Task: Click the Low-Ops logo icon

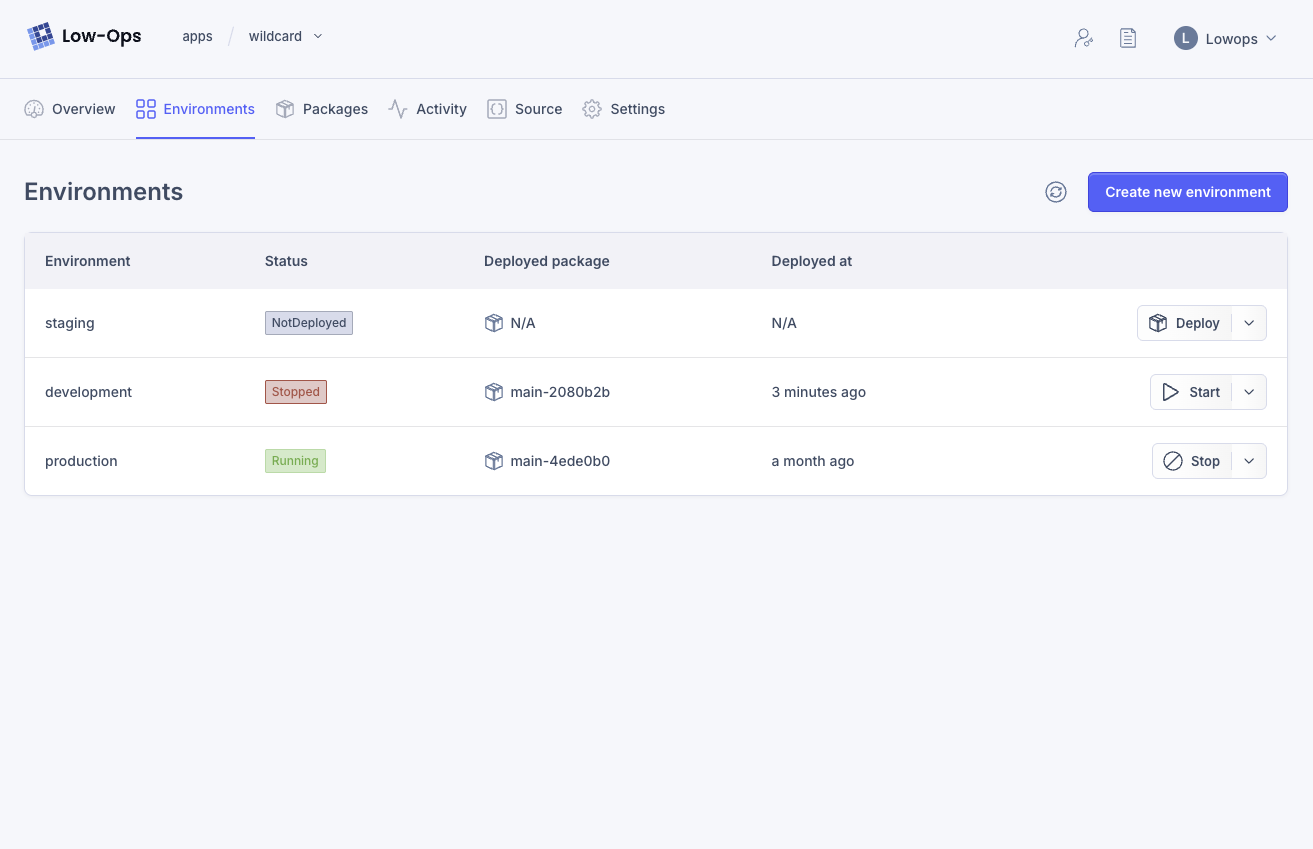Action: (41, 37)
